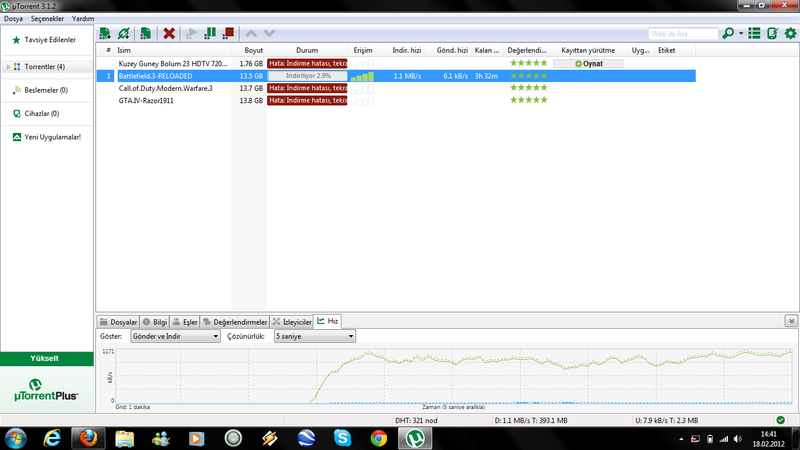Click the Oynat play button
The height and width of the screenshot is (450, 800).
588,64
